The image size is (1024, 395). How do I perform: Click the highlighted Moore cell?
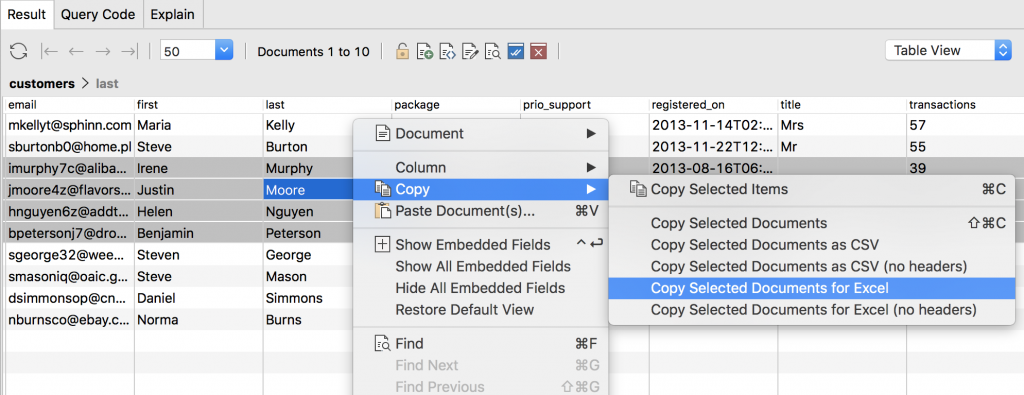(x=308, y=189)
